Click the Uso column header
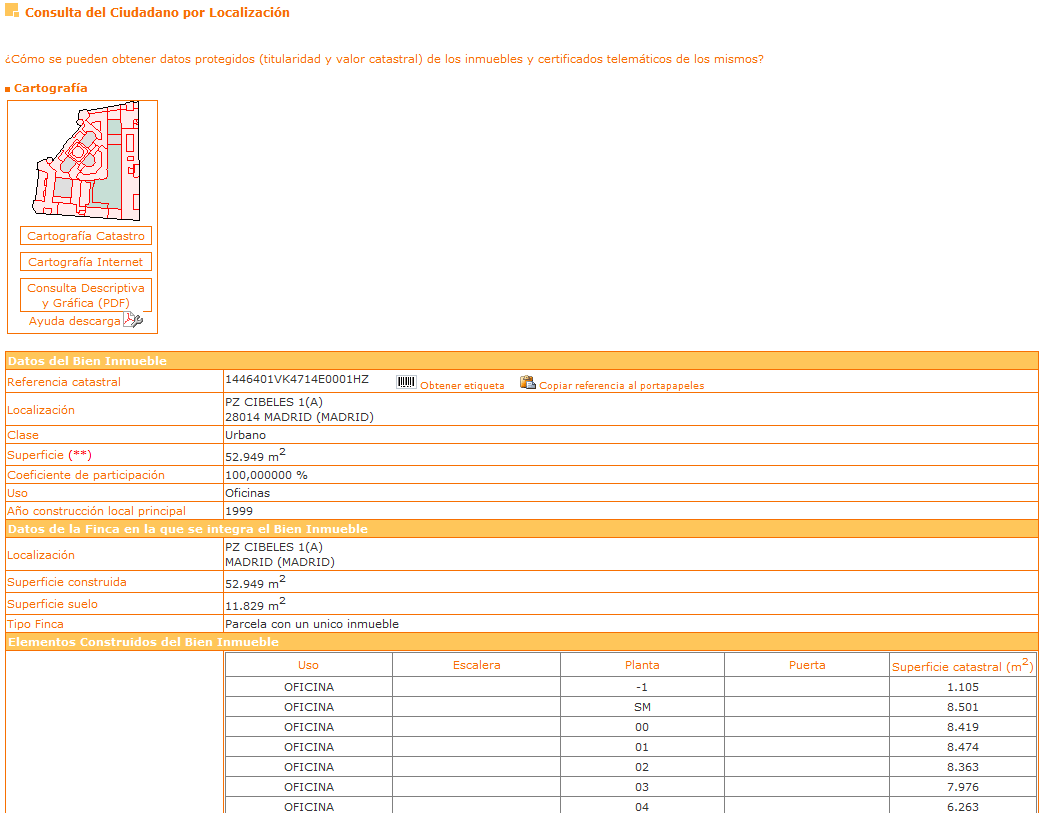The height and width of the screenshot is (813, 1043). click(x=308, y=665)
